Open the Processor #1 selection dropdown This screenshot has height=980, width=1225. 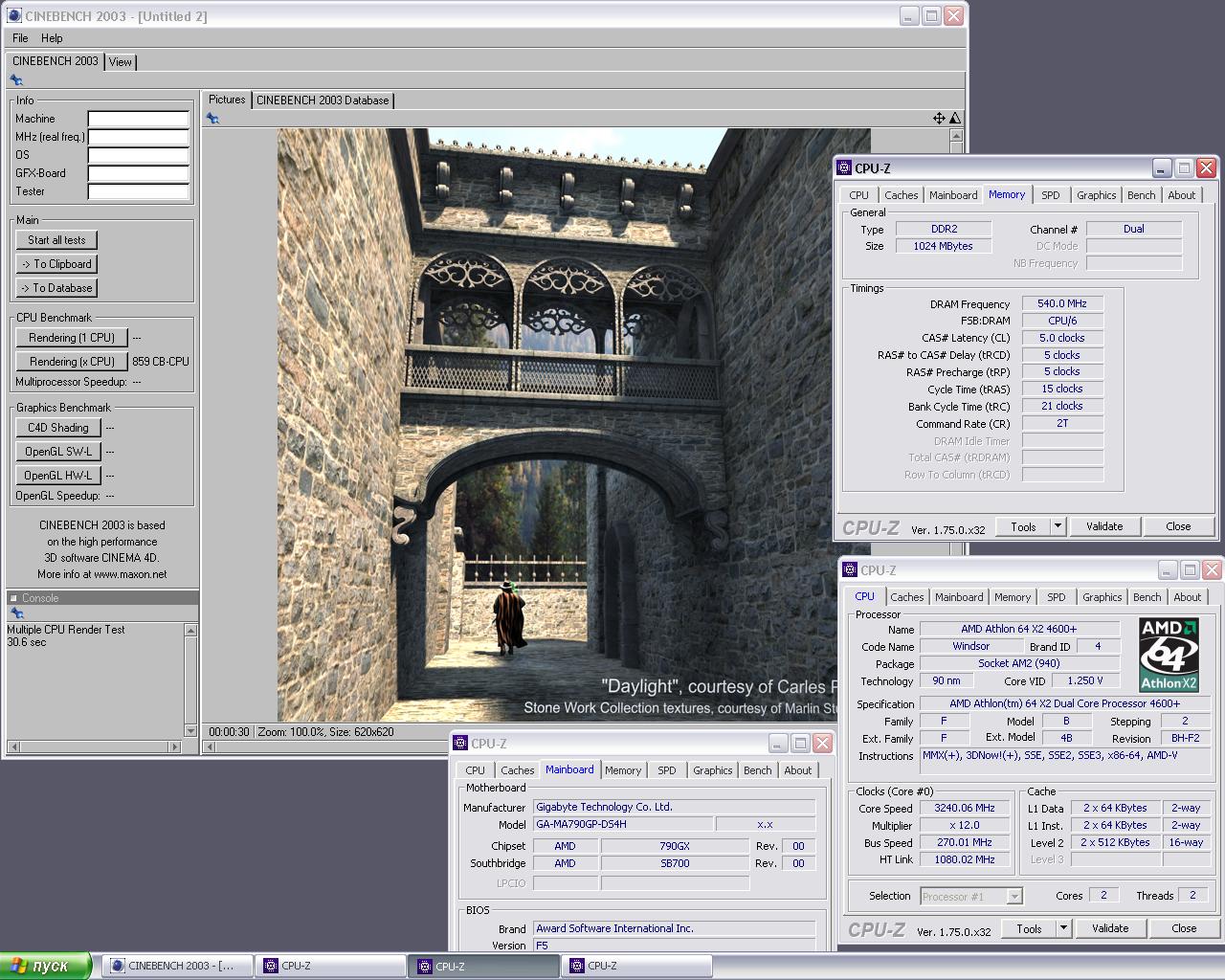(971, 897)
